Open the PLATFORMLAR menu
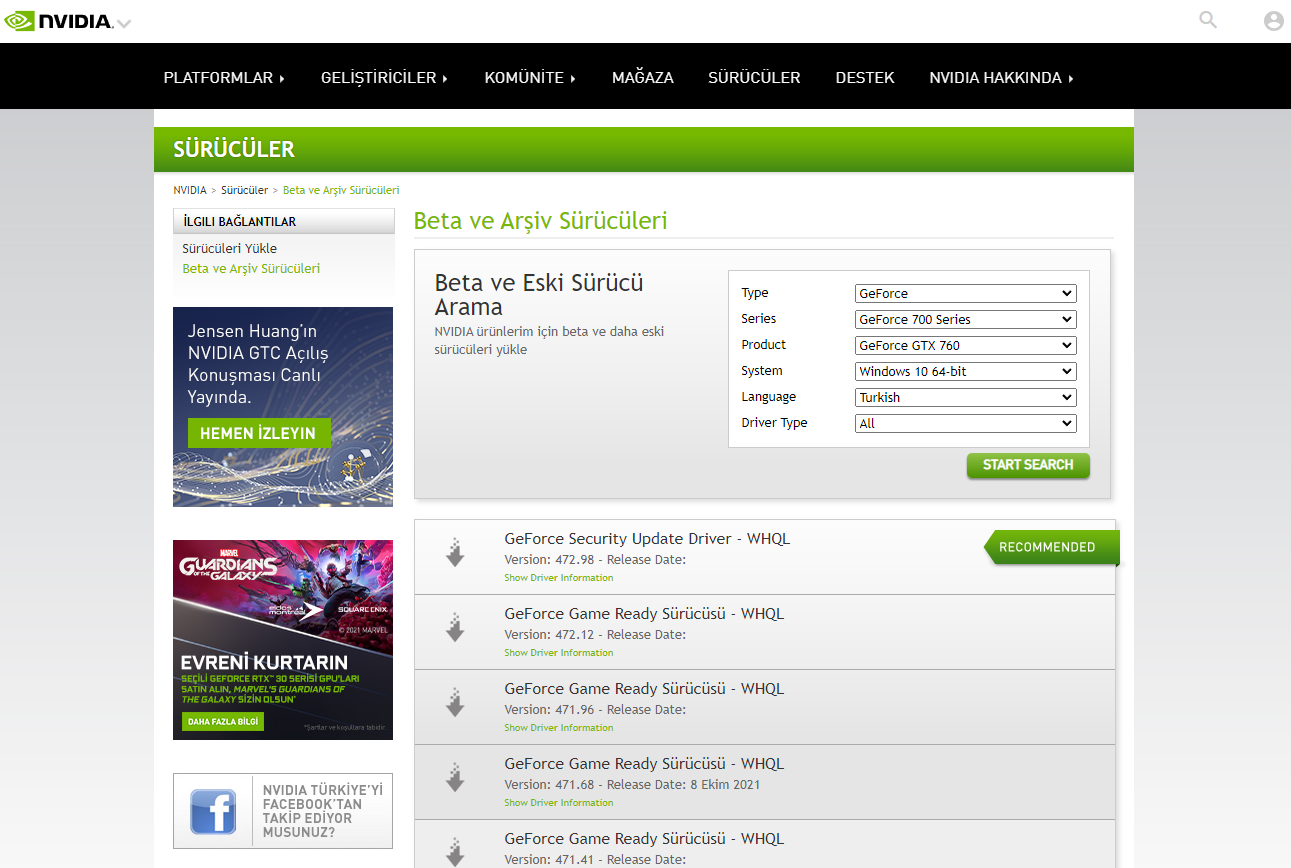 point(224,78)
